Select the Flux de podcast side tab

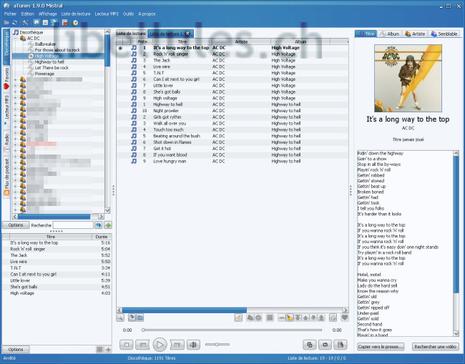[6, 176]
